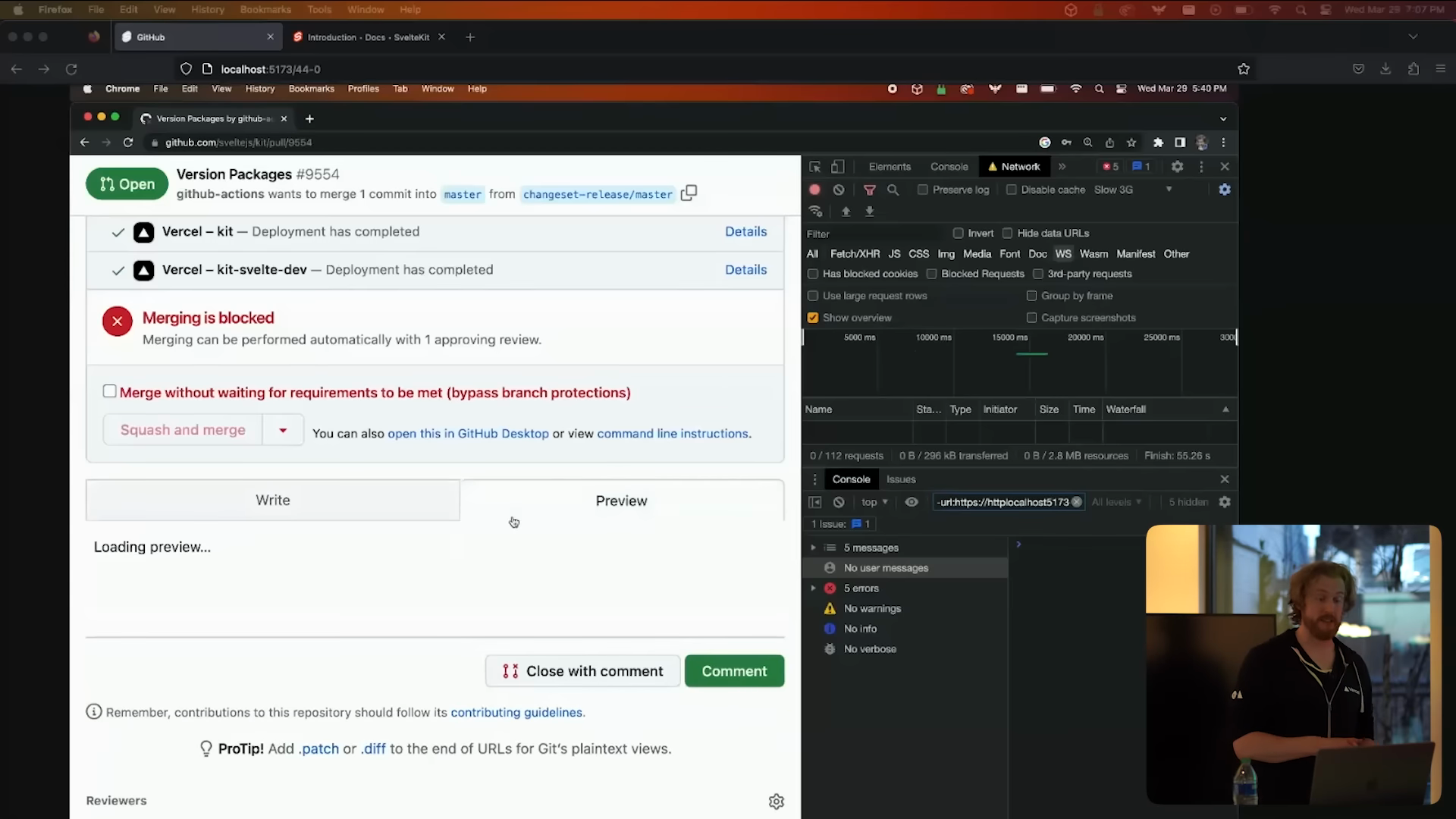This screenshot has height=819, width=1456.
Task: Click the console filter URL input field
Action: (x=1001, y=502)
